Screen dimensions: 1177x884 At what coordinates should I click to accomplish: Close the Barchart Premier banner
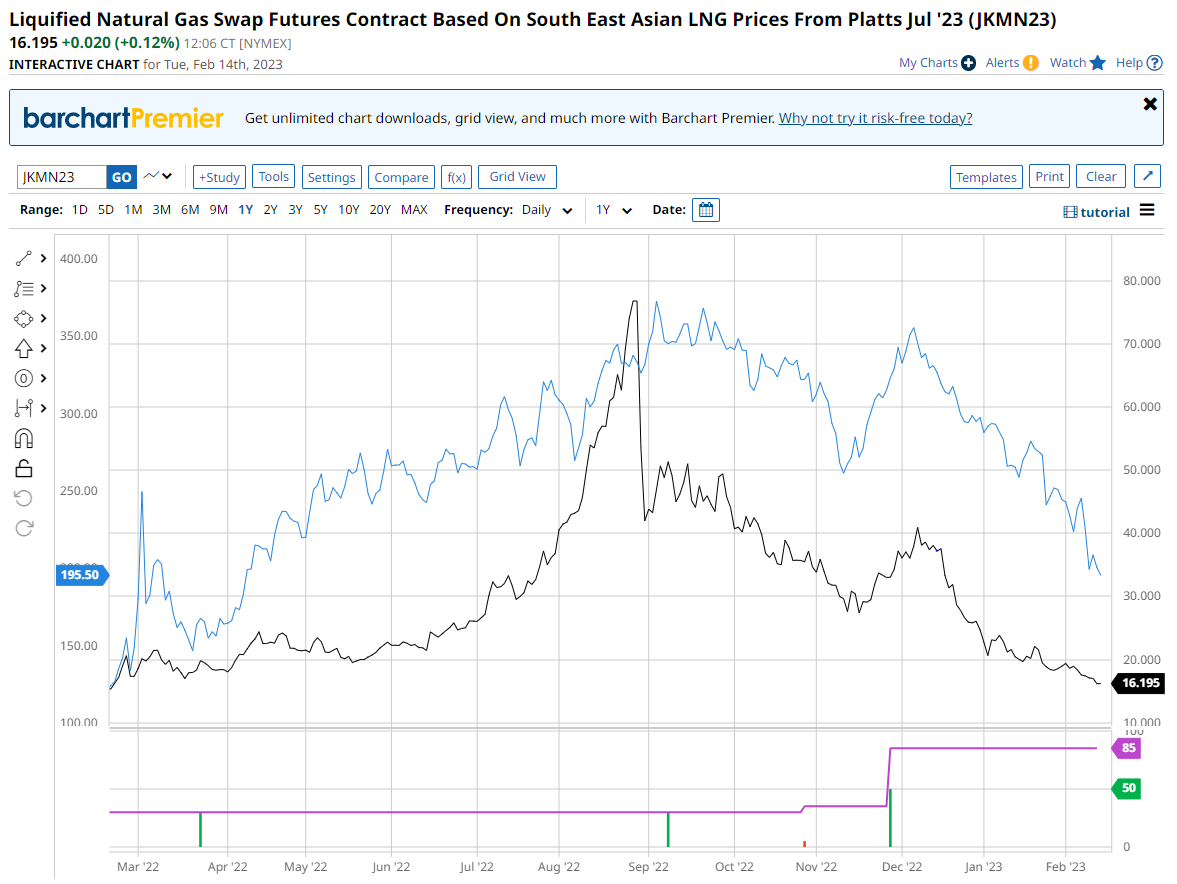pyautogui.click(x=1150, y=104)
